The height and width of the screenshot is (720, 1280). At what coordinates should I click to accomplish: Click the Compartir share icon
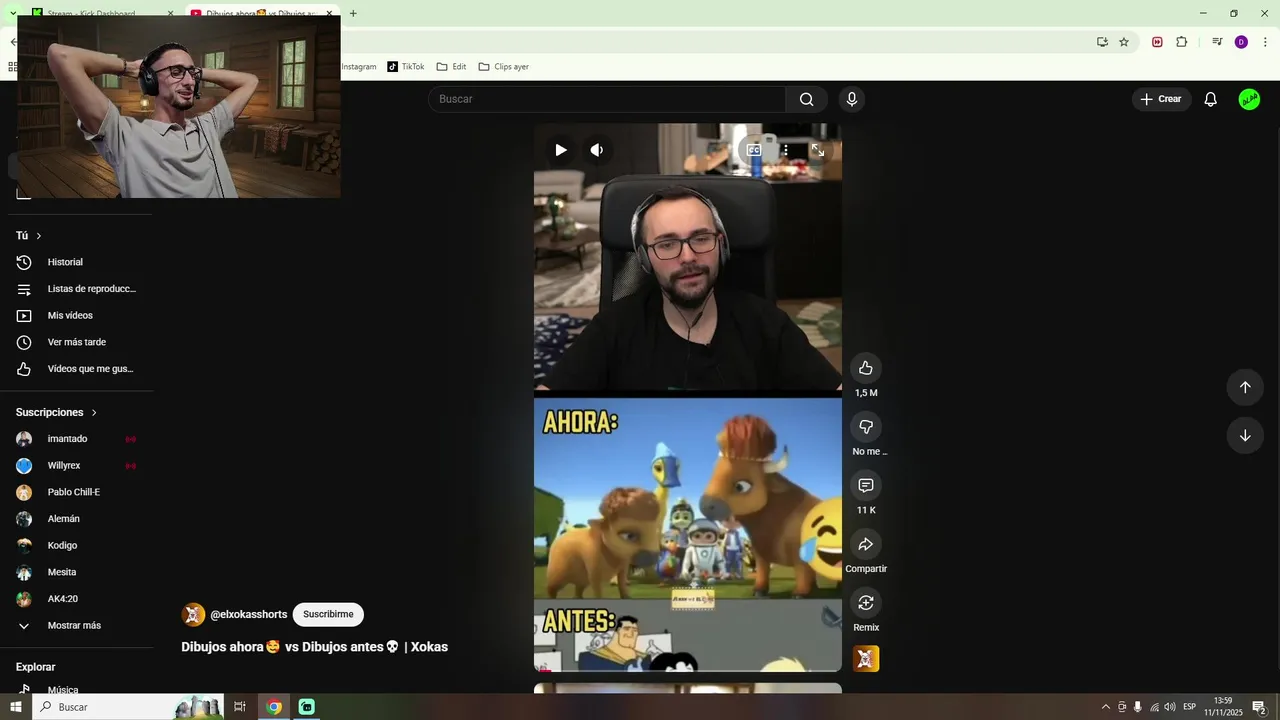866,544
